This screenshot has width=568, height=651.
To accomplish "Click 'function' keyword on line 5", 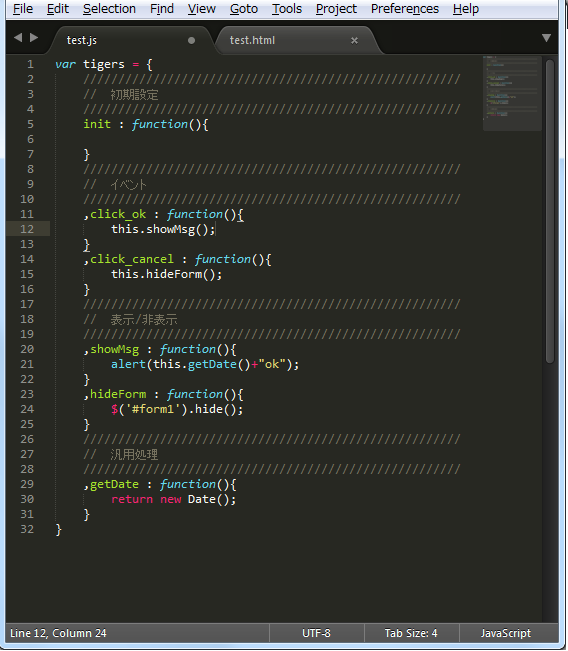I will pyautogui.click(x=160, y=124).
